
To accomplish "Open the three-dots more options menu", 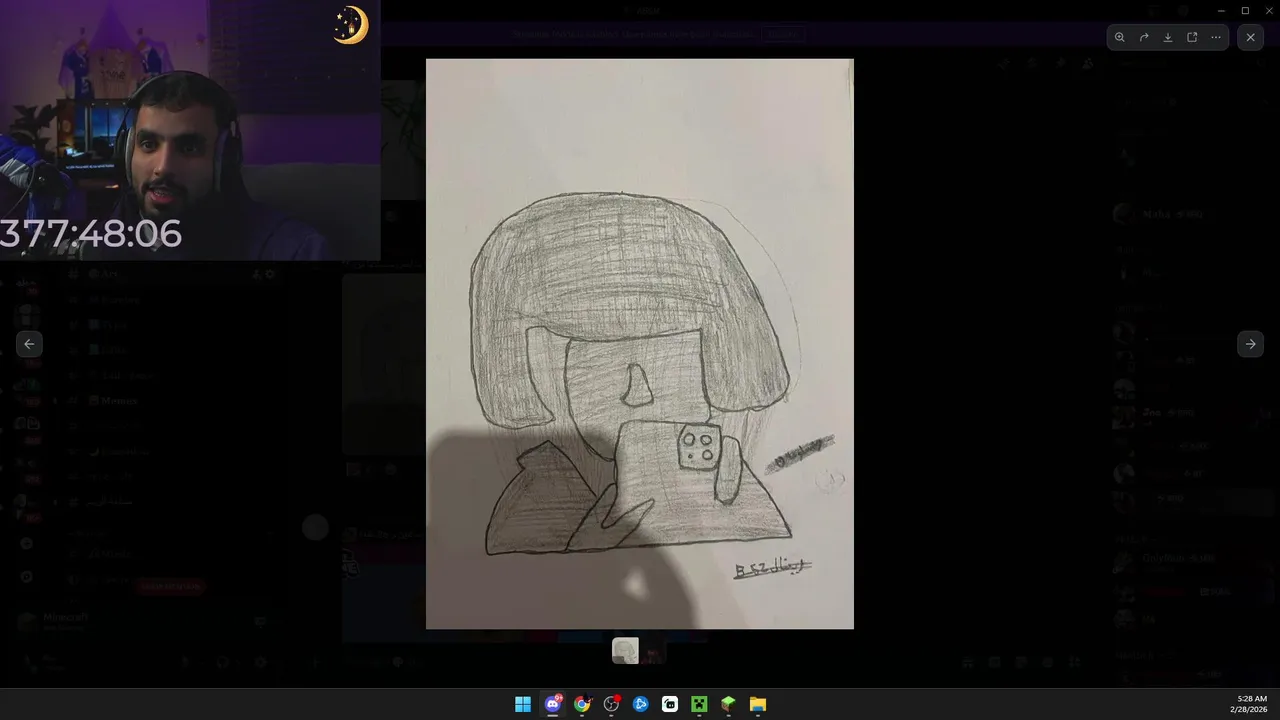I will [x=1216, y=37].
